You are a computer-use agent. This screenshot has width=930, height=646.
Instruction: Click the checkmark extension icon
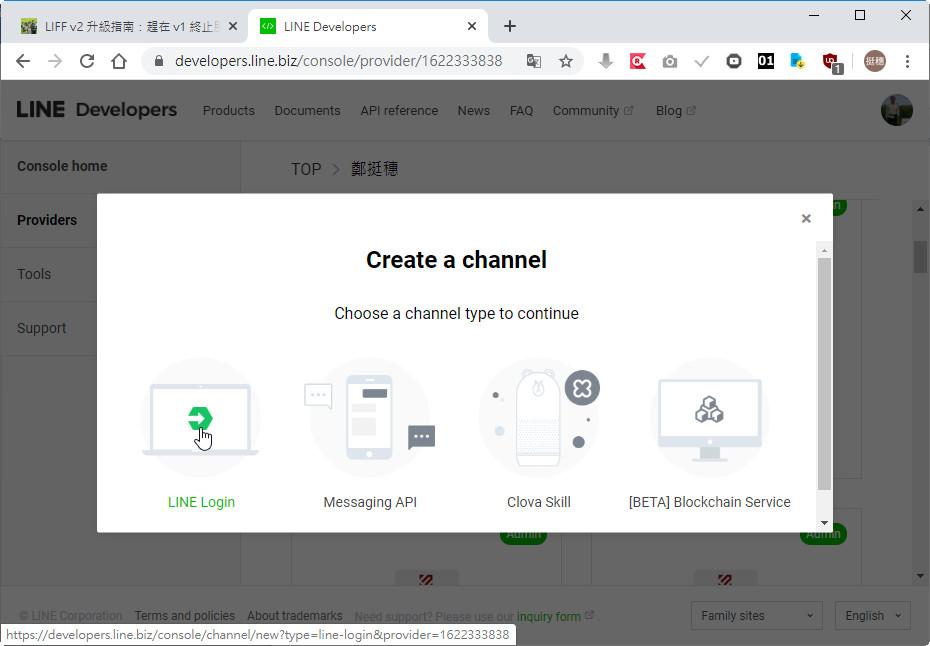(702, 61)
